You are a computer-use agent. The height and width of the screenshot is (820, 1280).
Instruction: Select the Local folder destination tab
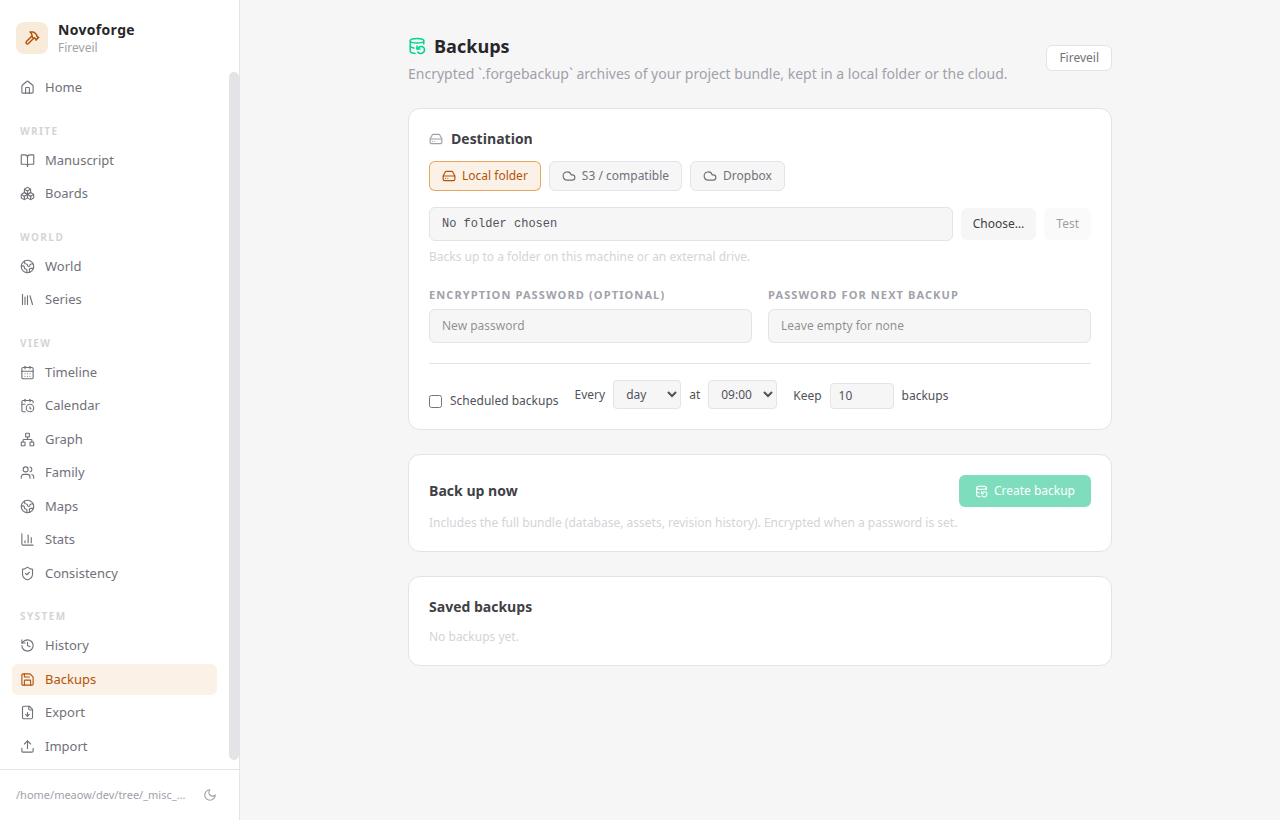[x=485, y=176]
